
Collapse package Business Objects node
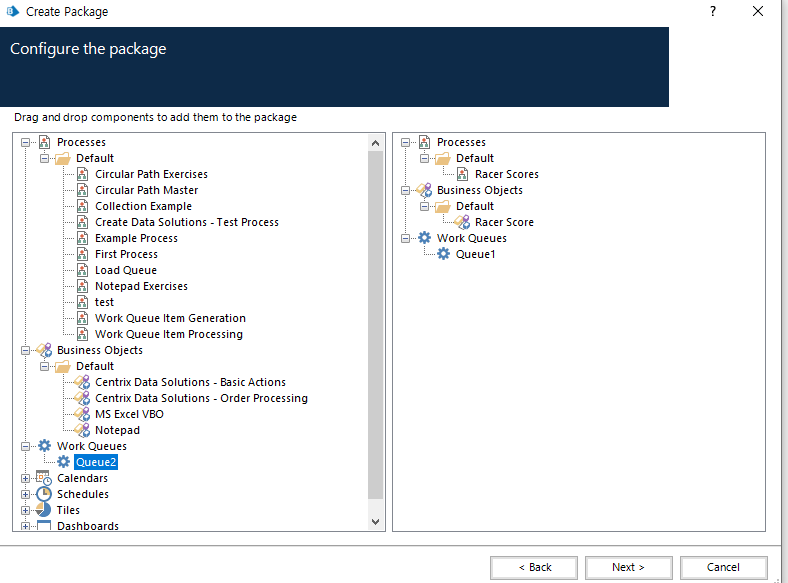tap(405, 191)
